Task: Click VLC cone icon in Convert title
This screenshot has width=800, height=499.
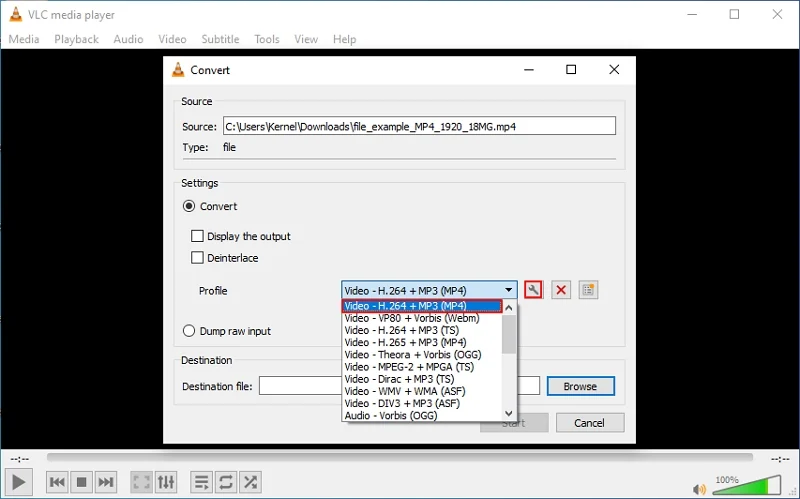Action: pos(178,70)
